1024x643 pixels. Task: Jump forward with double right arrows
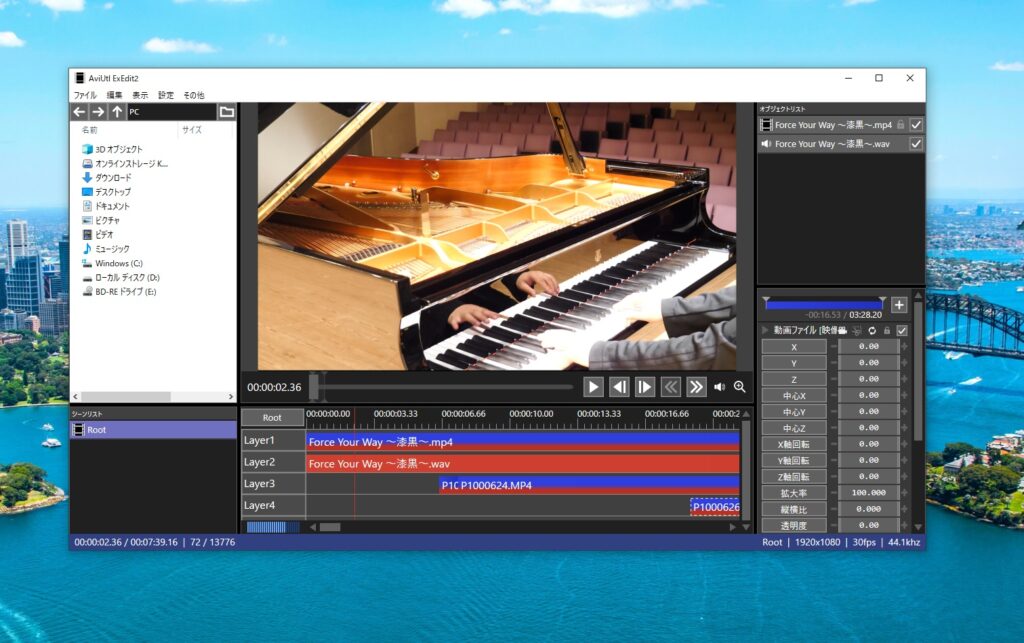(x=696, y=387)
